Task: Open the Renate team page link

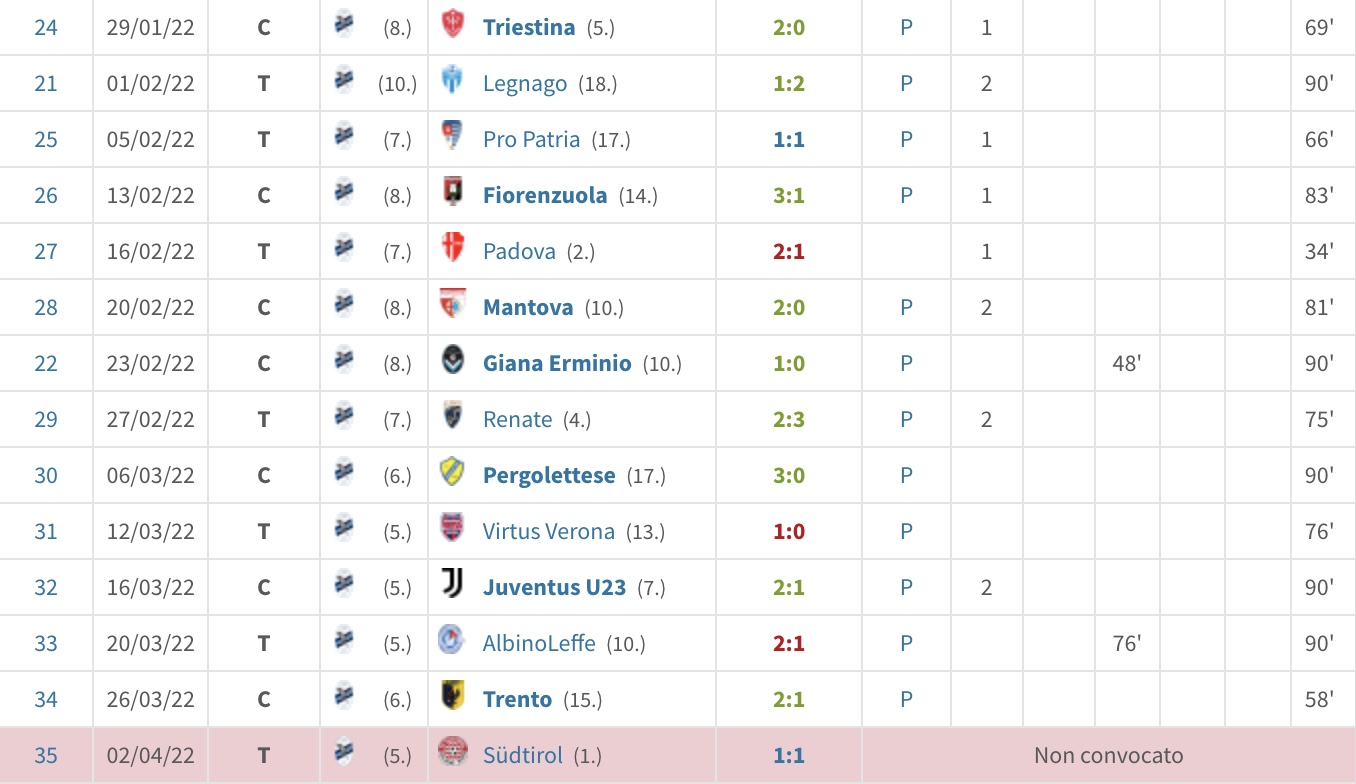Action: pos(517,419)
